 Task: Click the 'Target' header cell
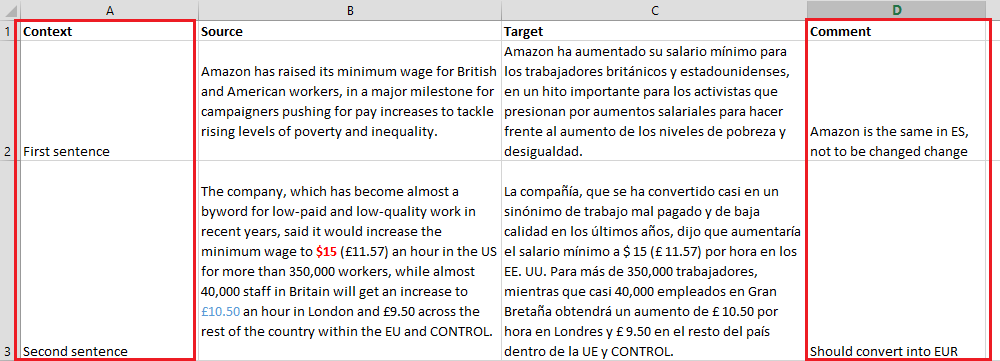tap(654, 31)
